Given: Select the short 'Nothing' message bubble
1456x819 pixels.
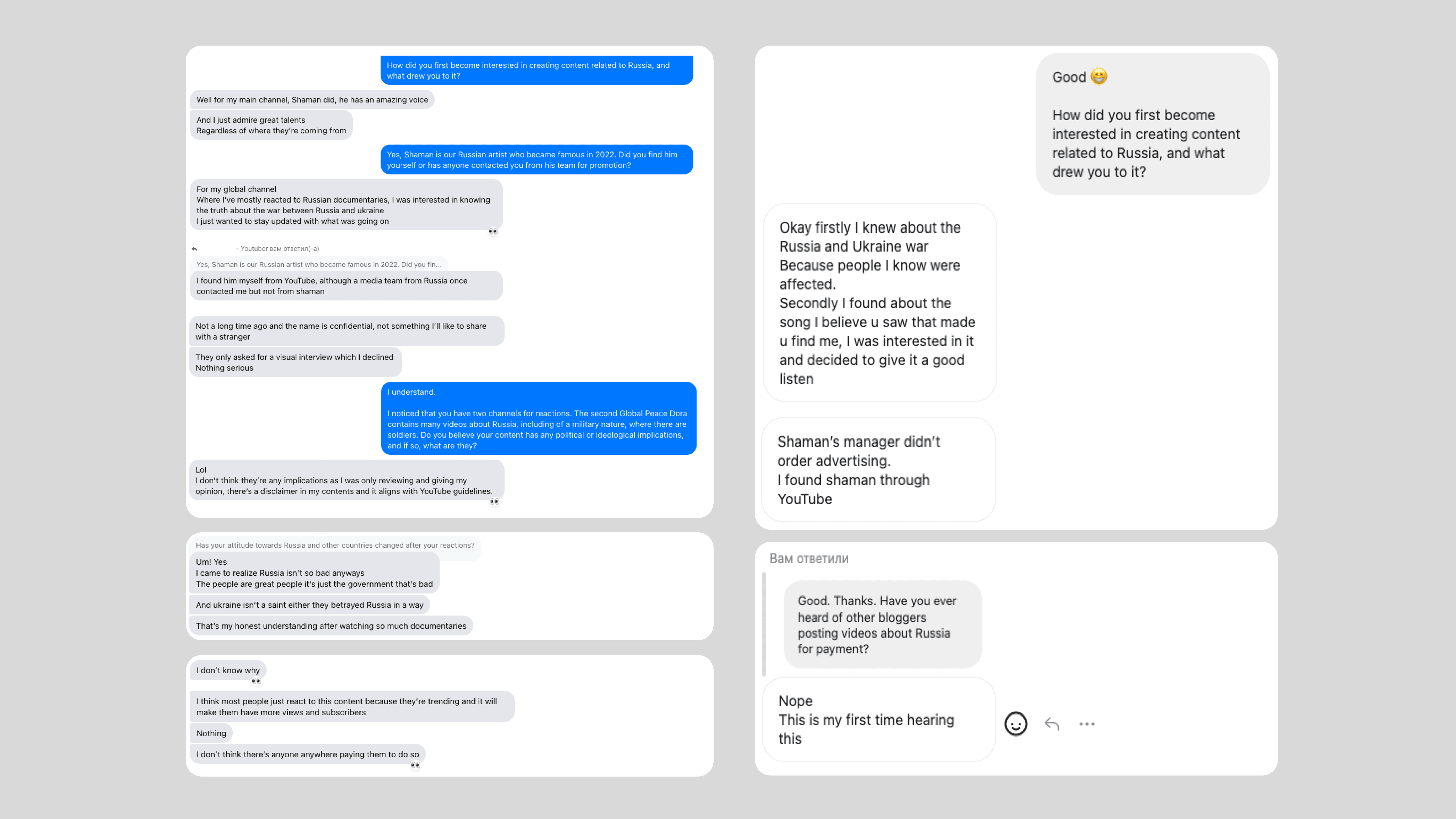Looking at the screenshot, I should tap(211, 733).
